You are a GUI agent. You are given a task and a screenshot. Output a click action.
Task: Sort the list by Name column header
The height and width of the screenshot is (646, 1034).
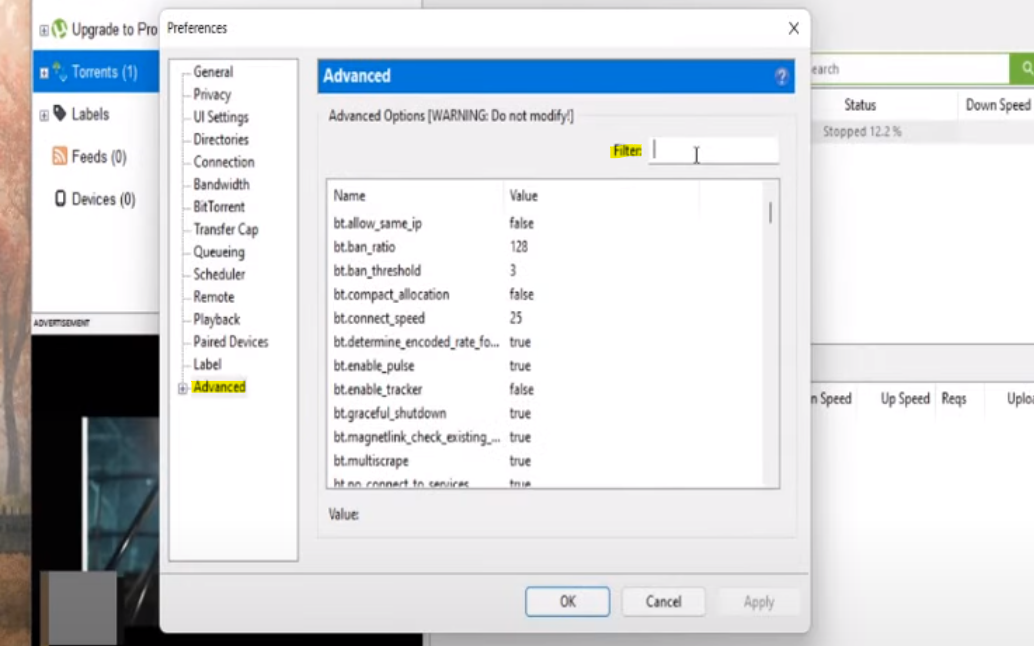[x=414, y=196]
